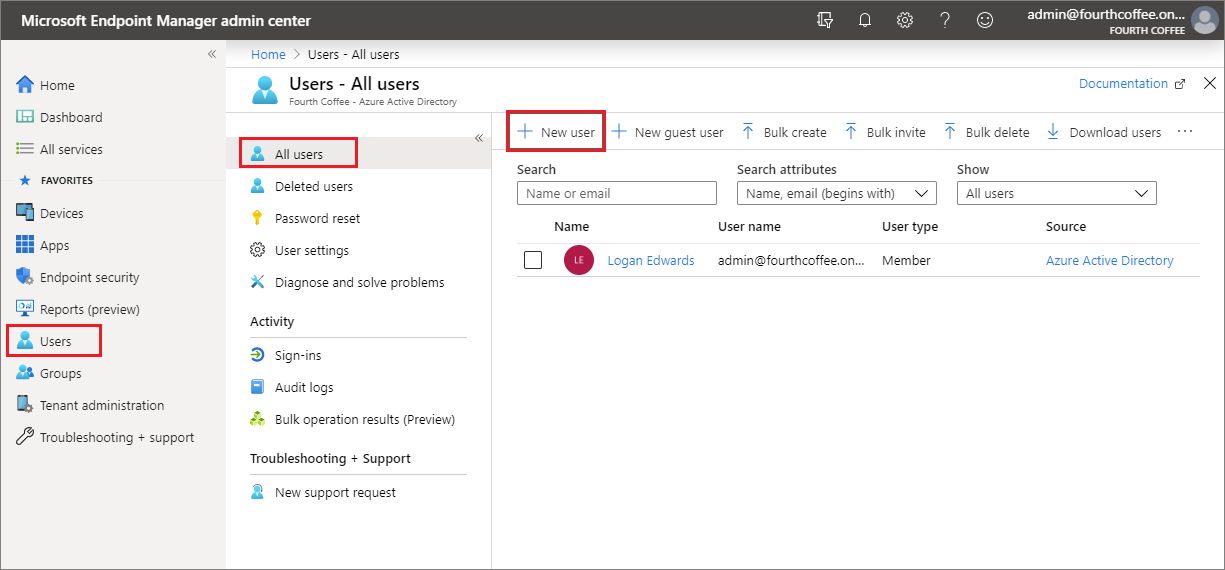Image resolution: width=1225 pixels, height=570 pixels.
Task: Click the Bulk delete button
Action: coord(986,132)
